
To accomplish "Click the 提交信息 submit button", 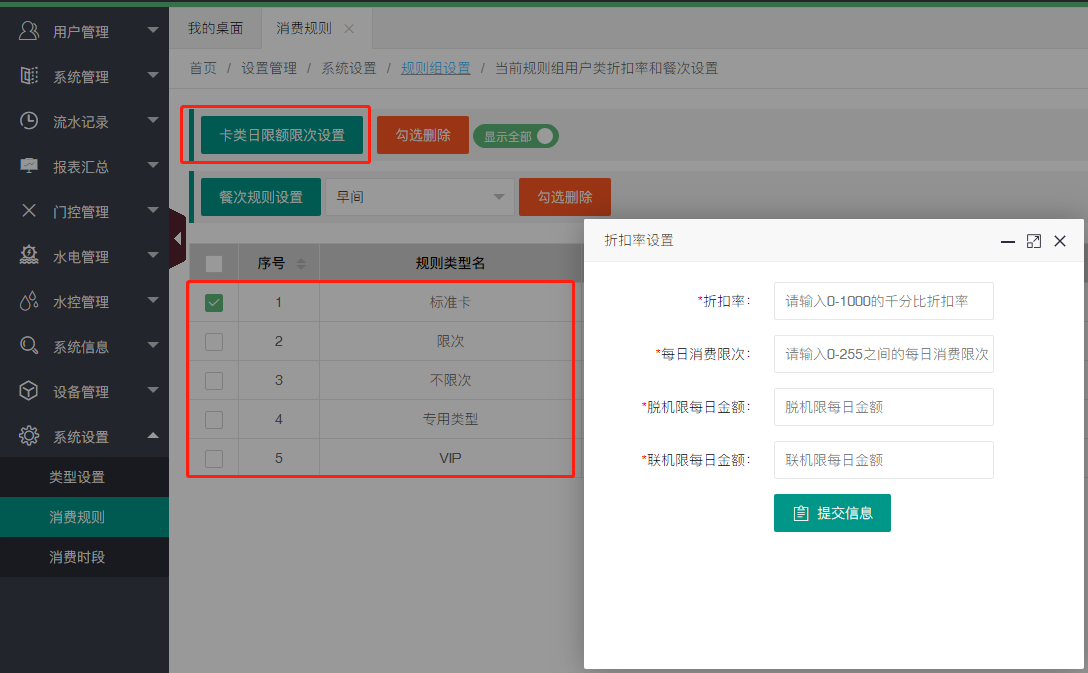I will coord(832,512).
